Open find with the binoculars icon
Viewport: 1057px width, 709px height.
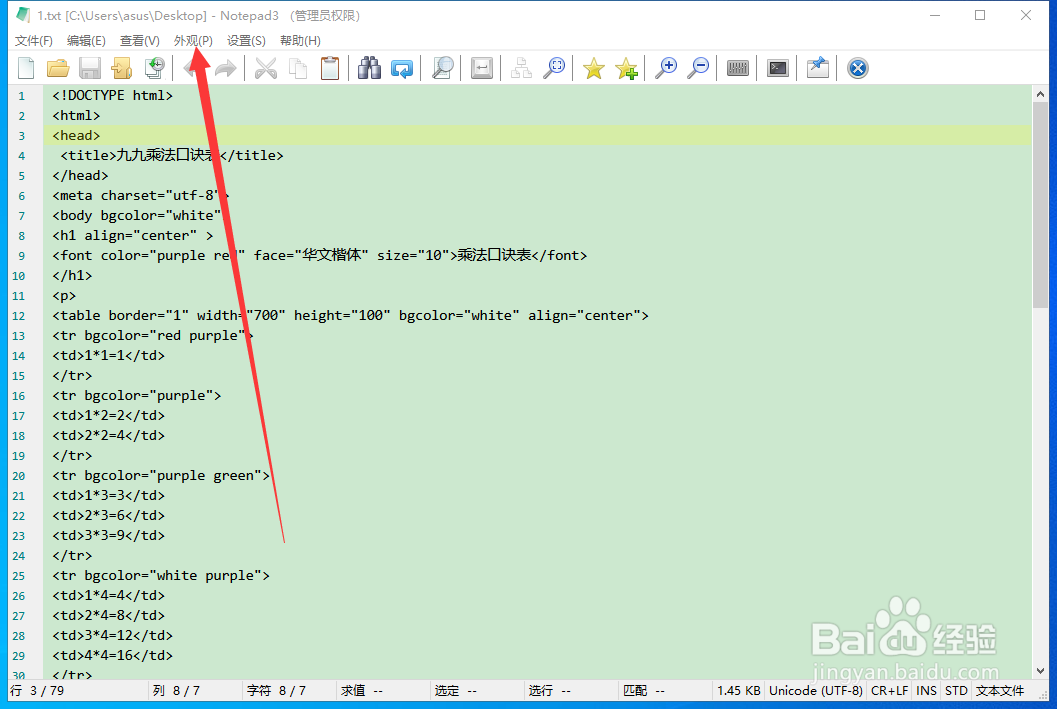(x=369, y=68)
